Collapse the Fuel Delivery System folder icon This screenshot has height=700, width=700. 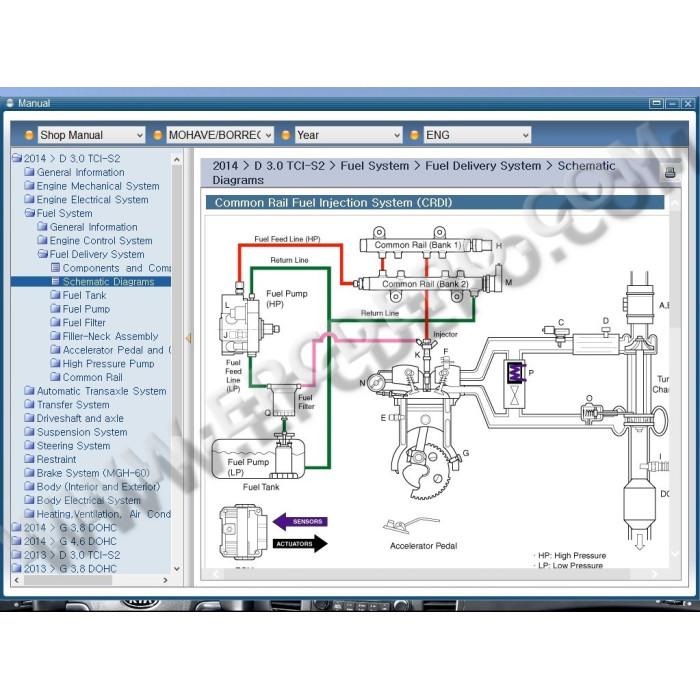pyautogui.click(x=43, y=254)
